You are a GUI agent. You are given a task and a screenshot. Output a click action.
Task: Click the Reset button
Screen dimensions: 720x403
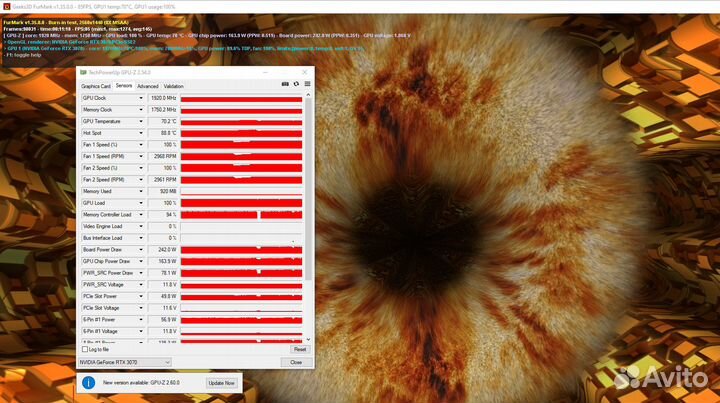tap(300, 349)
